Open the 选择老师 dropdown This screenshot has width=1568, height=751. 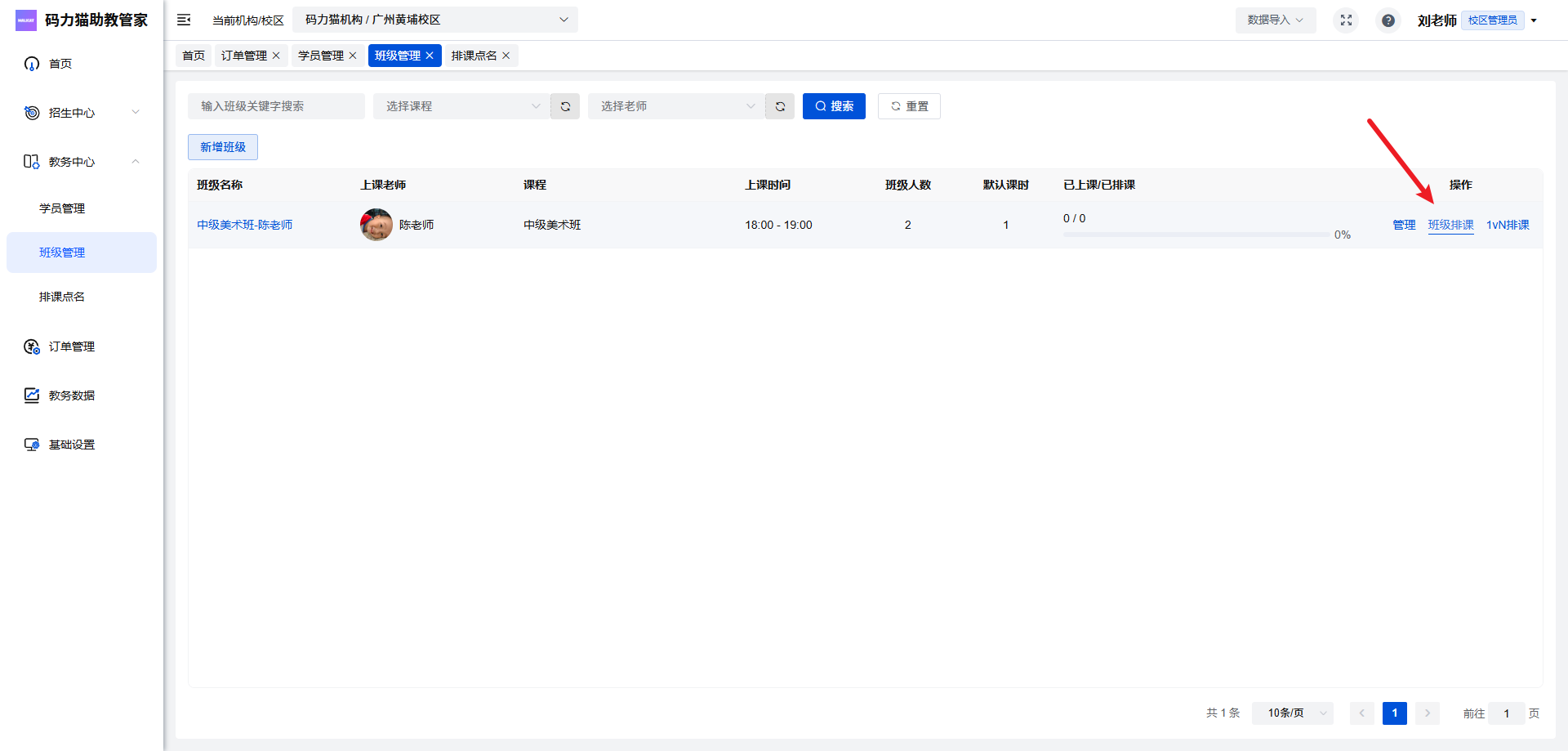pos(676,106)
